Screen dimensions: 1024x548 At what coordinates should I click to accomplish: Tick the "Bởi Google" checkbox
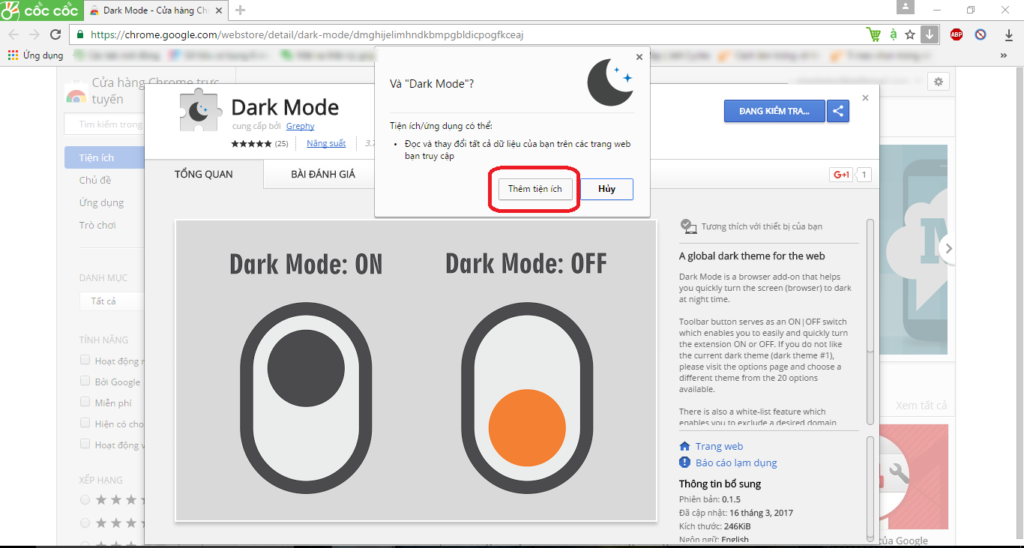tap(85, 381)
